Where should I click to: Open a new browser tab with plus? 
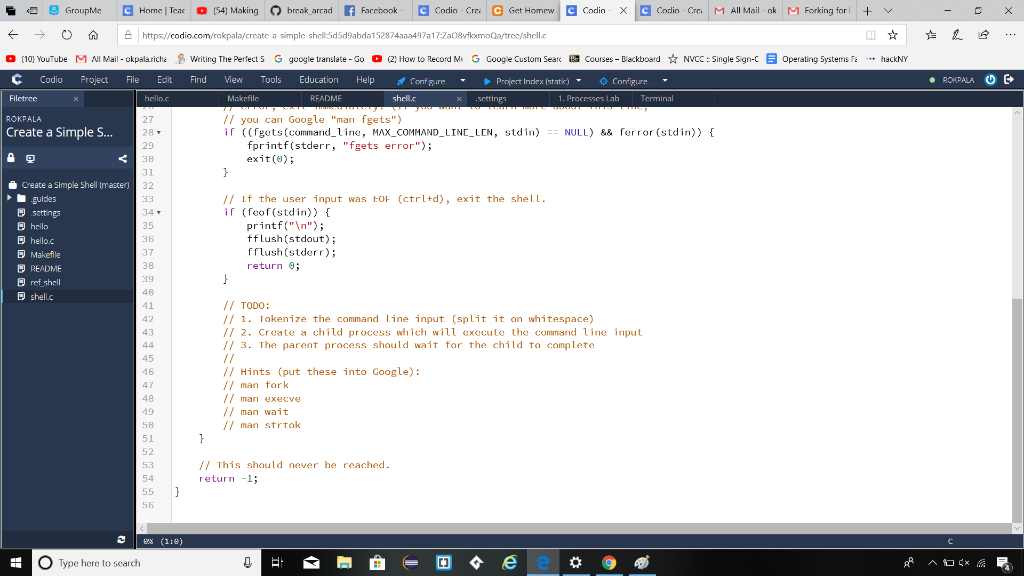coord(867,10)
